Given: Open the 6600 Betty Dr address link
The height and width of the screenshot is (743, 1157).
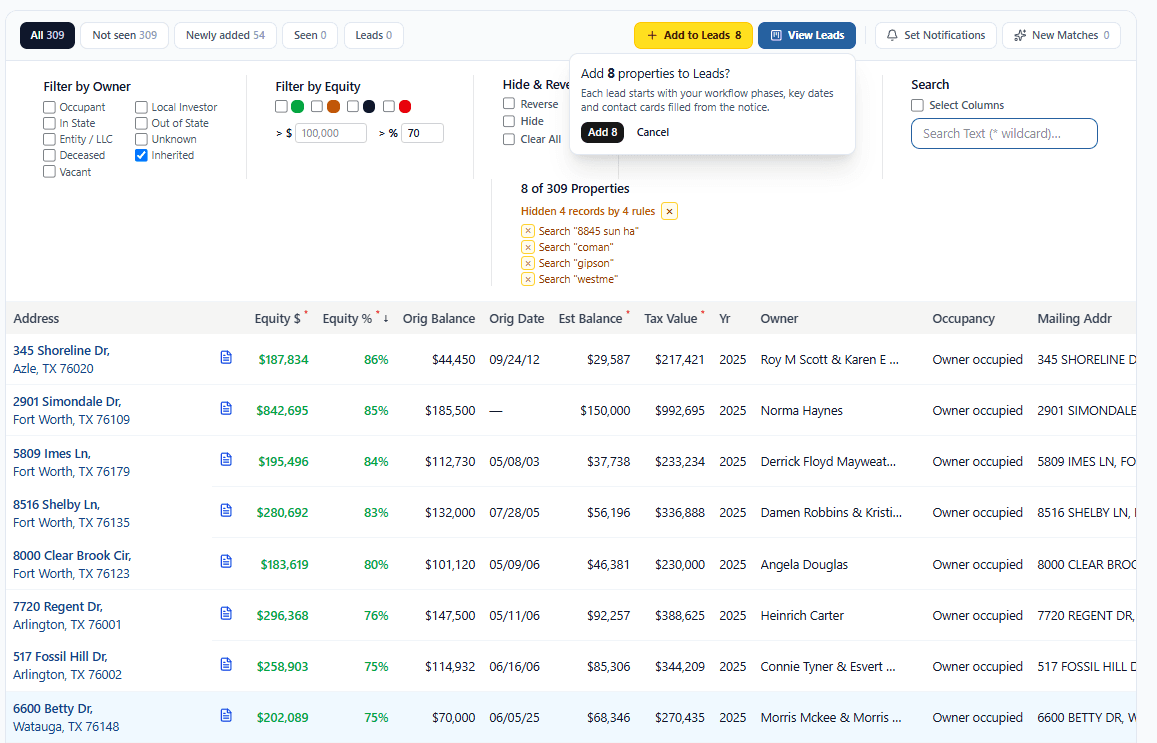Looking at the screenshot, I should tap(66, 717).
